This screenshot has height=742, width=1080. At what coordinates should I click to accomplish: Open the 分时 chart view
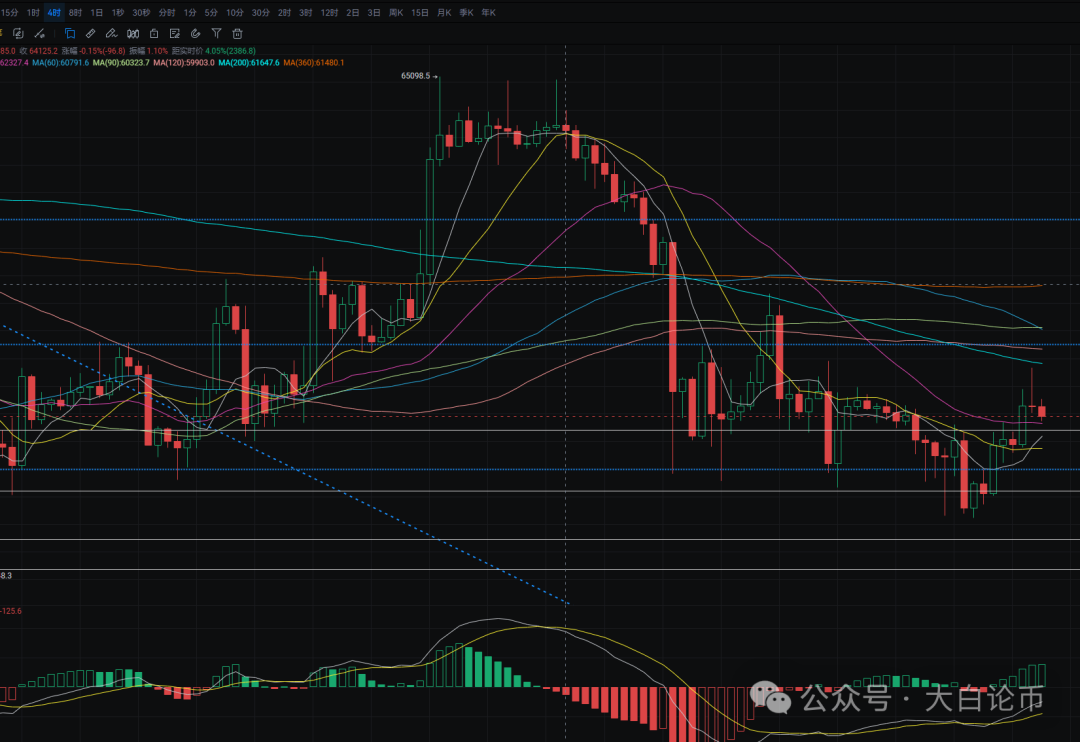pyautogui.click(x=167, y=12)
